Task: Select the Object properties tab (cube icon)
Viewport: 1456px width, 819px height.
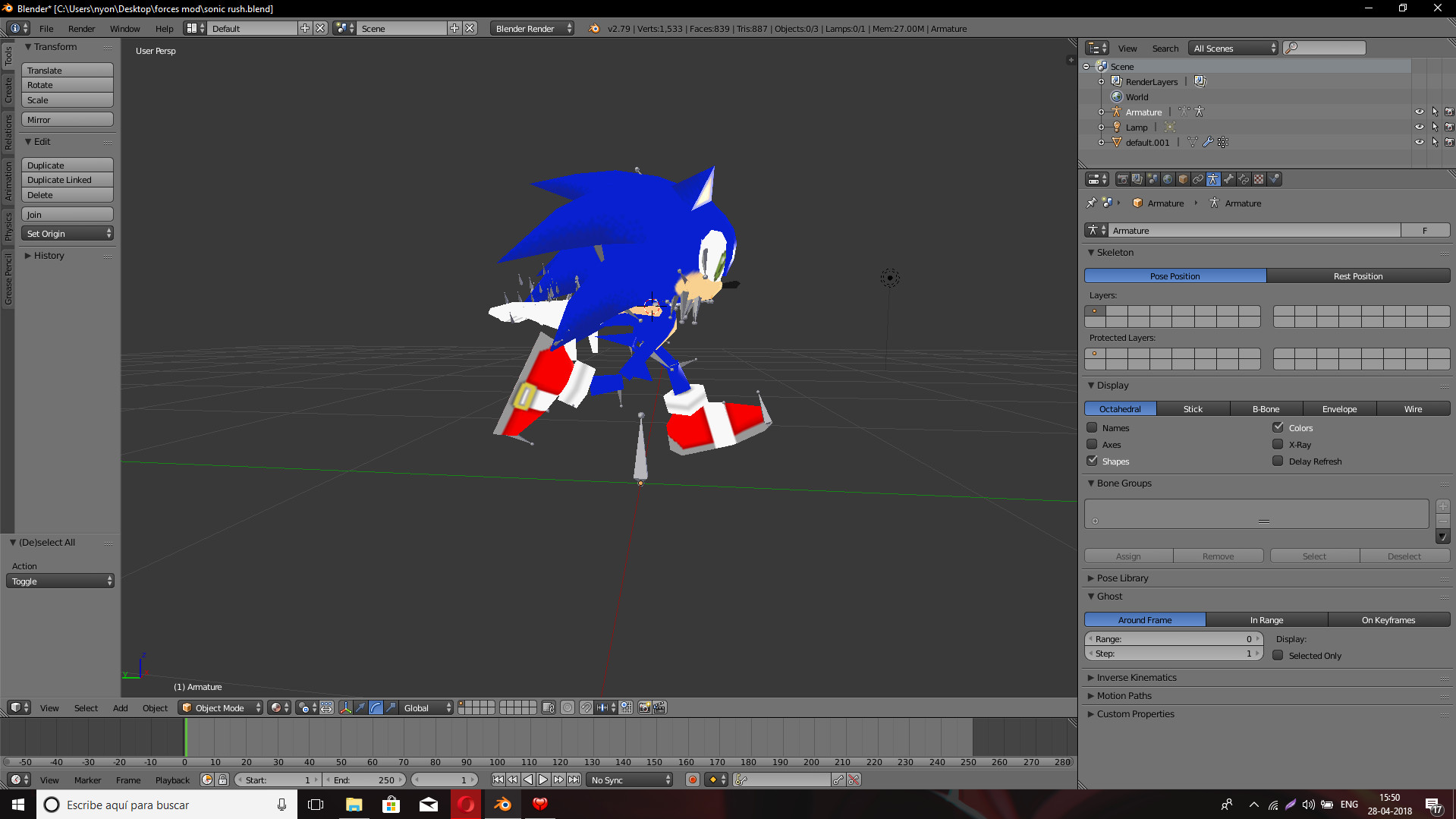Action: click(x=1183, y=179)
